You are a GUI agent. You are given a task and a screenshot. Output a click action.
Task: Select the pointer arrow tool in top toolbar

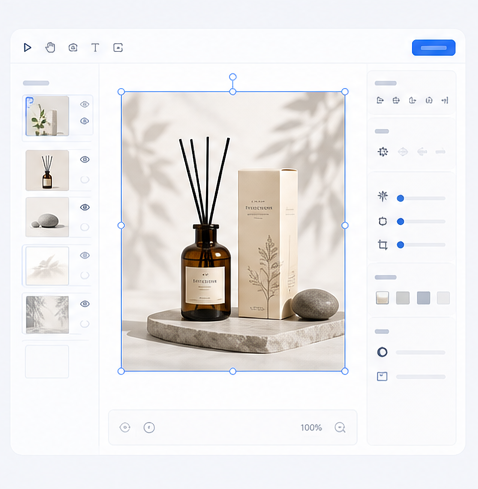(x=27, y=48)
